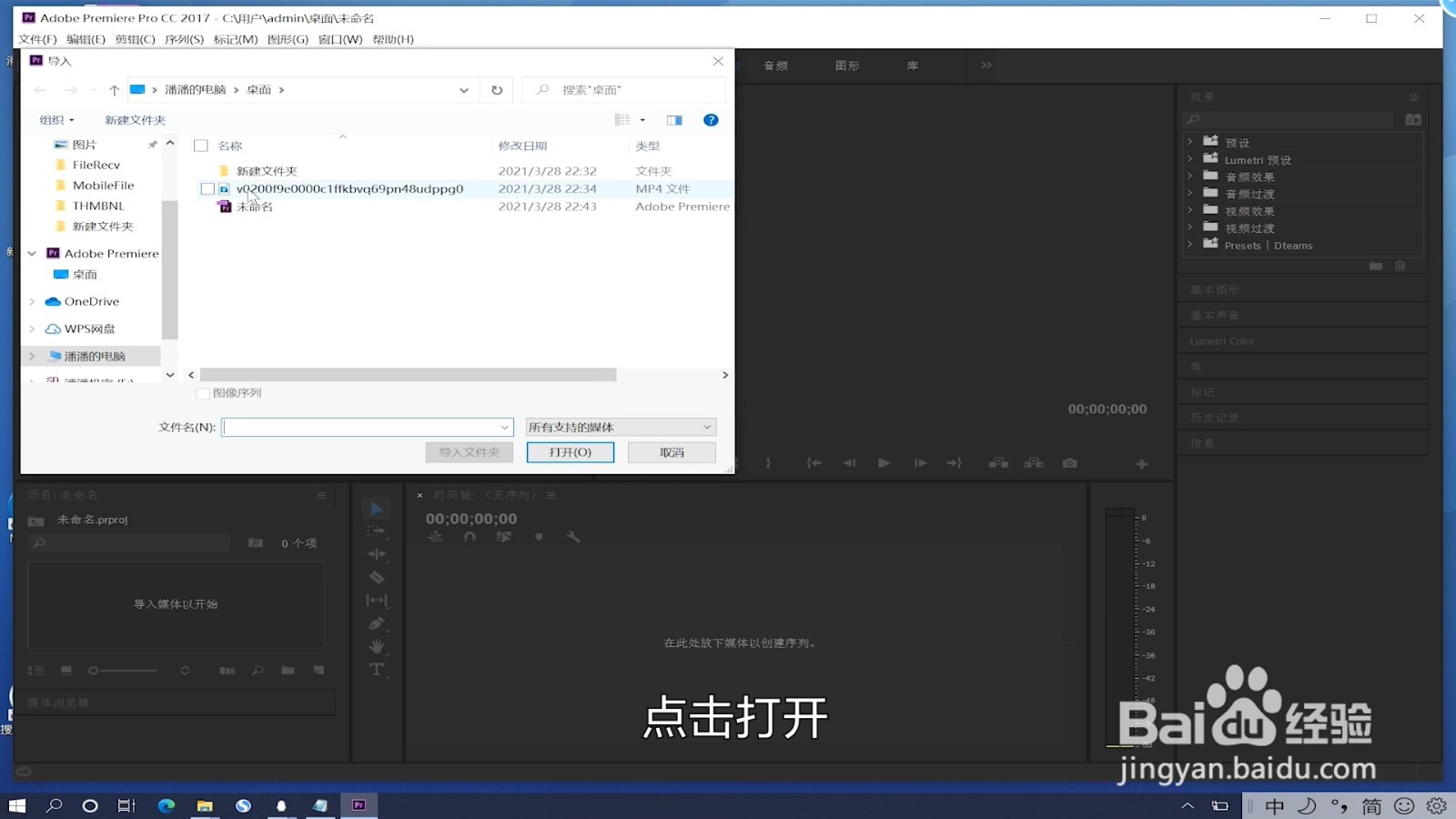This screenshot has width=1456, height=819.
Task: Open the view options dropdown arrow
Action: [642, 120]
